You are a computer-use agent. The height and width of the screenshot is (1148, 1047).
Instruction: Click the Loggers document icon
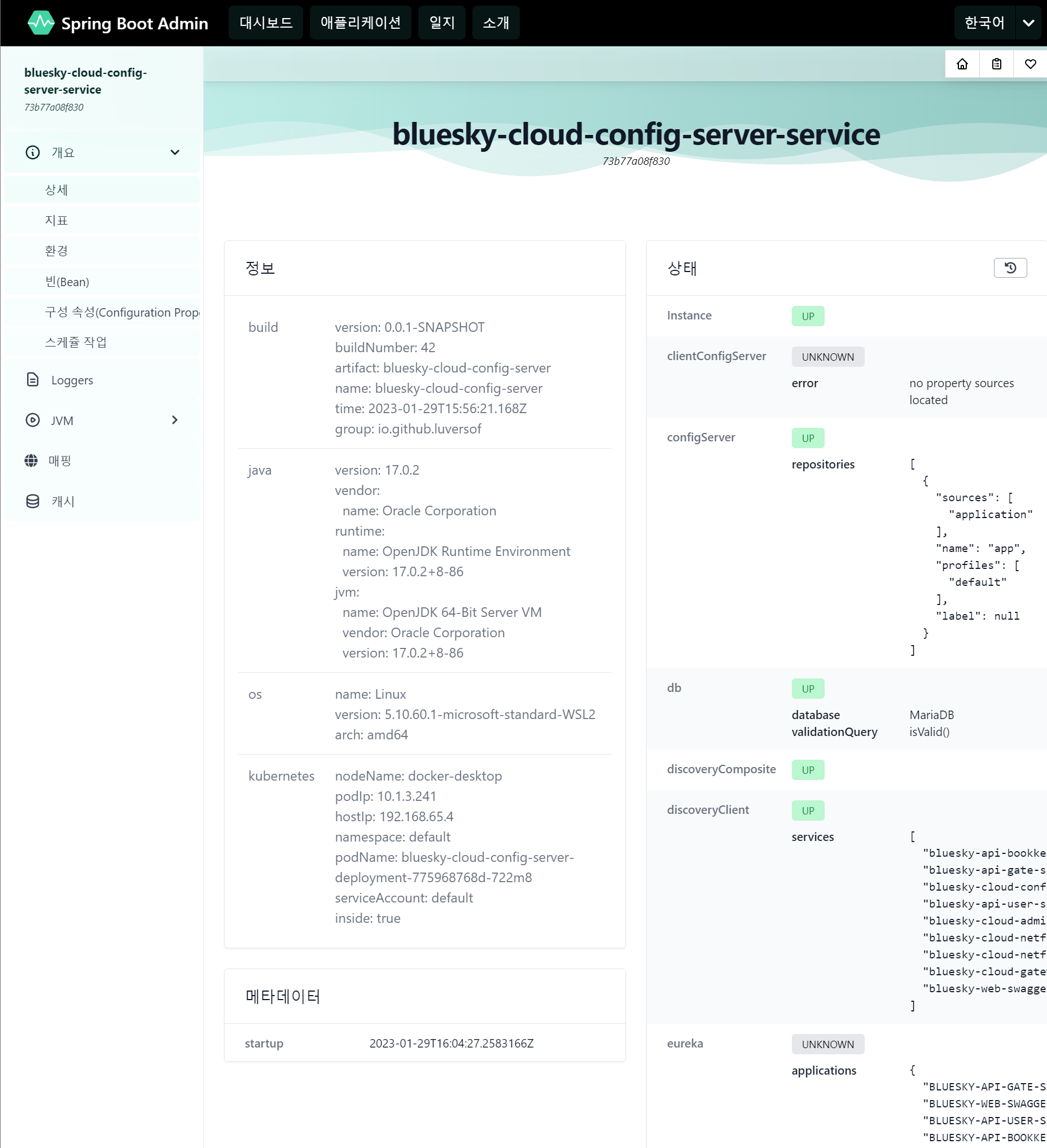click(32, 379)
